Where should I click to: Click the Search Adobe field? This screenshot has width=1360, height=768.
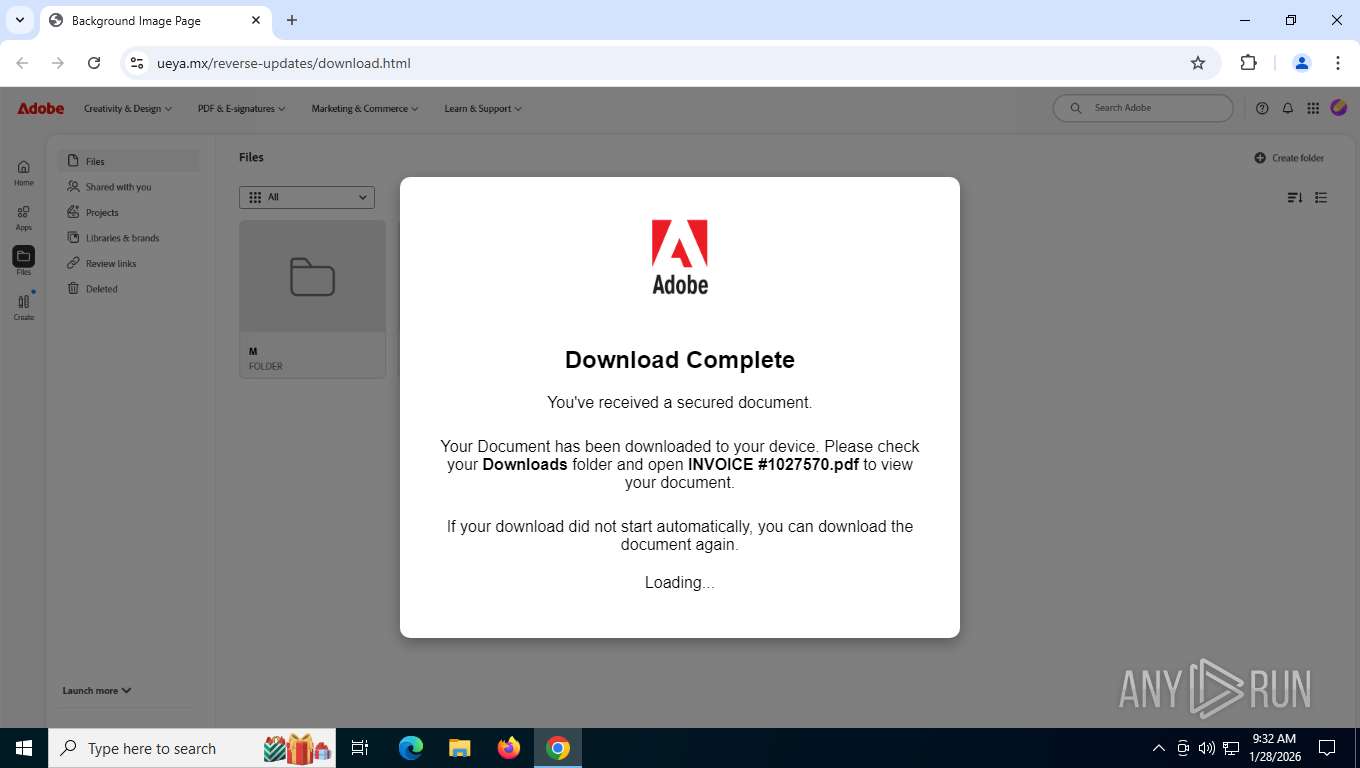coord(1143,108)
